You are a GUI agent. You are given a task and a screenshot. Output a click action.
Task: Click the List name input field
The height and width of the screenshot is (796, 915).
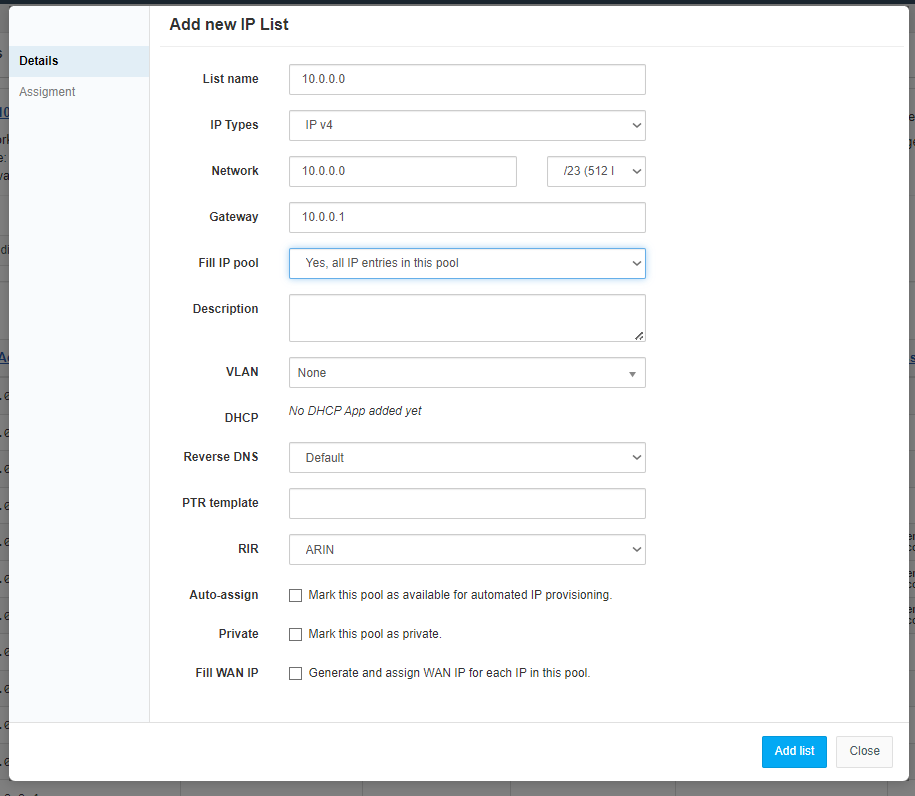[x=466, y=79]
